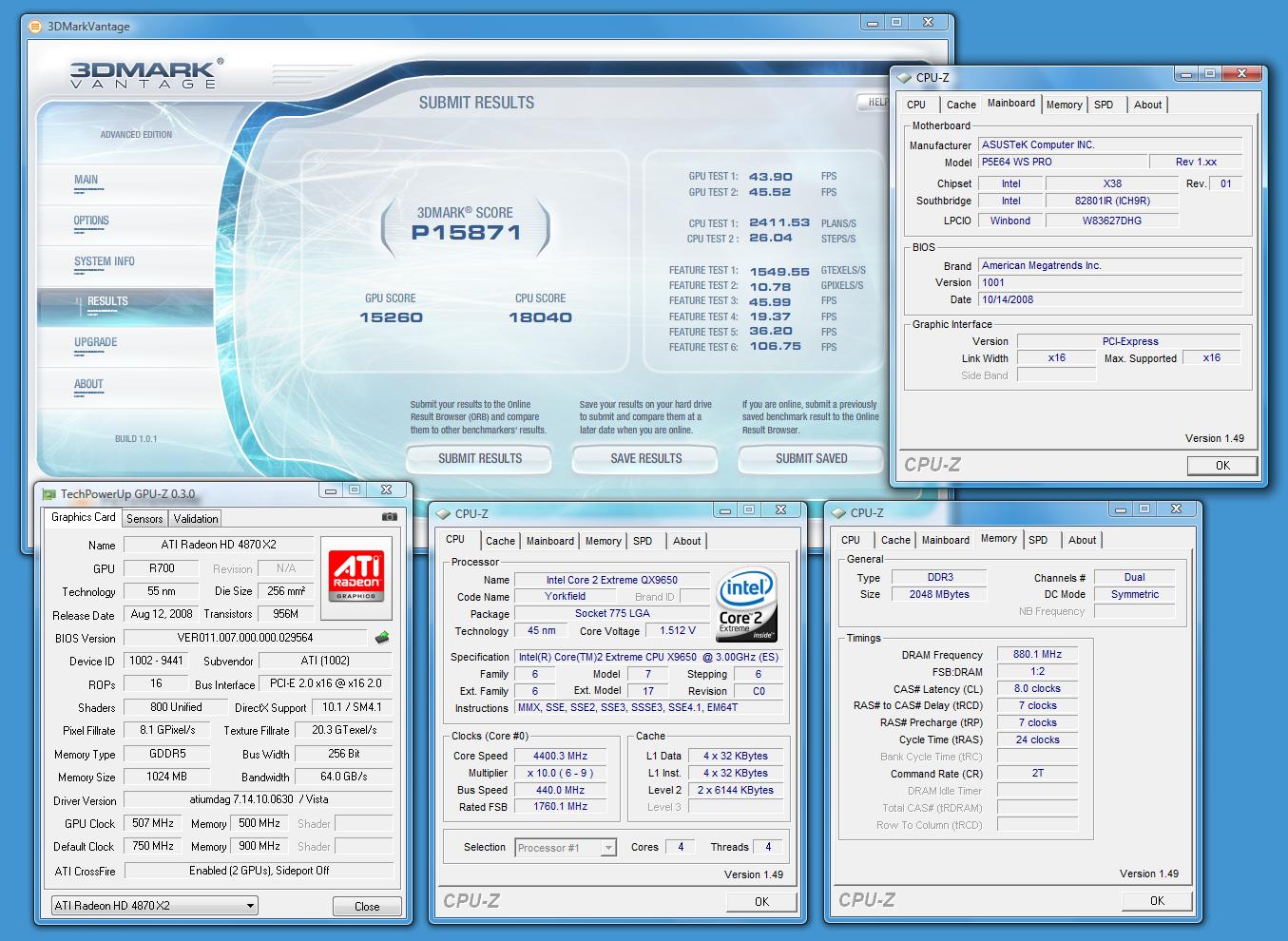Open the About tab in CPU-Z Mainboard window
The width and height of the screenshot is (1288, 941).
(x=1147, y=105)
